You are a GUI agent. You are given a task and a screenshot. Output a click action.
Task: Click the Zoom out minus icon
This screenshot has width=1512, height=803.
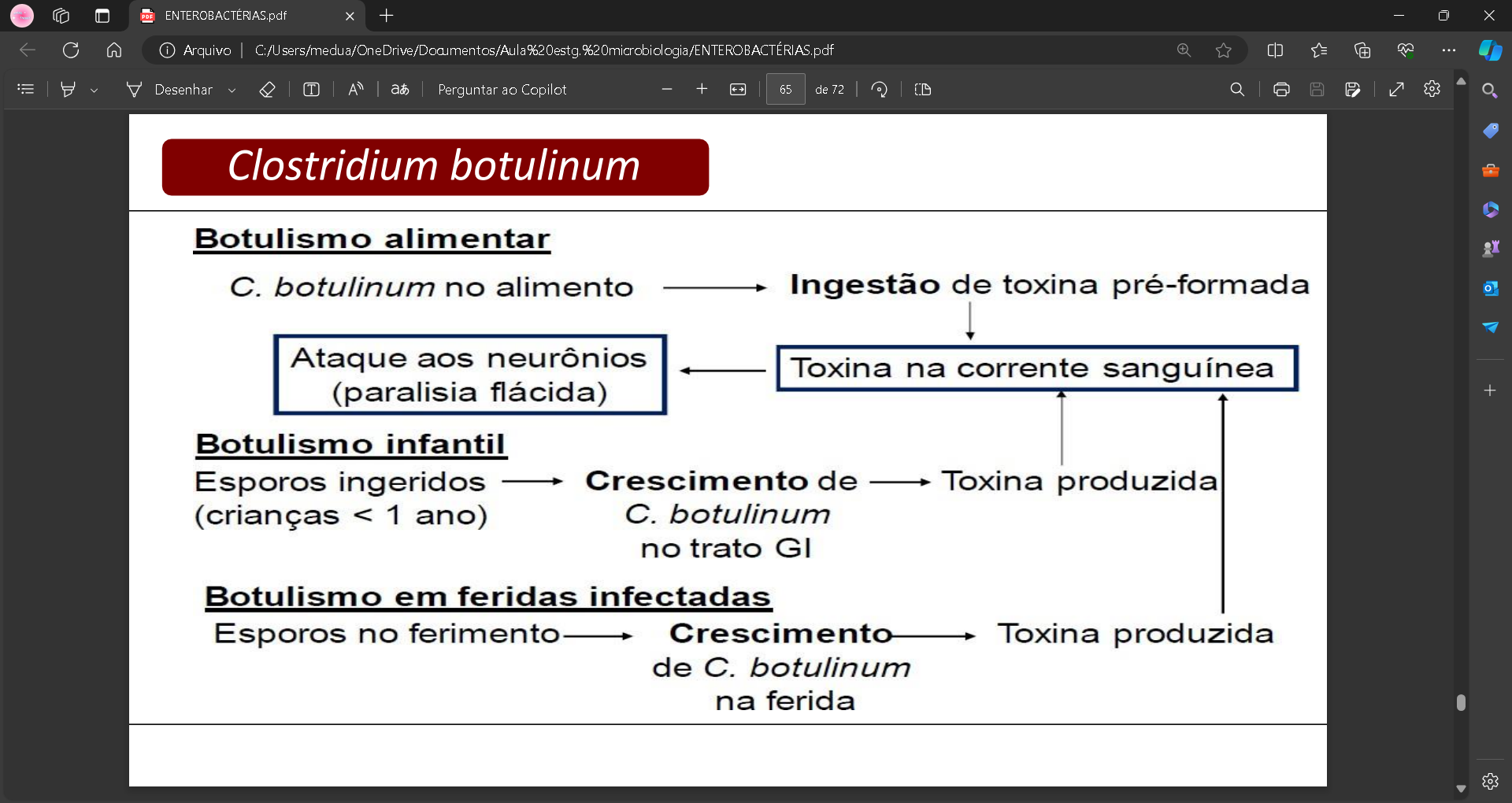[x=667, y=90]
